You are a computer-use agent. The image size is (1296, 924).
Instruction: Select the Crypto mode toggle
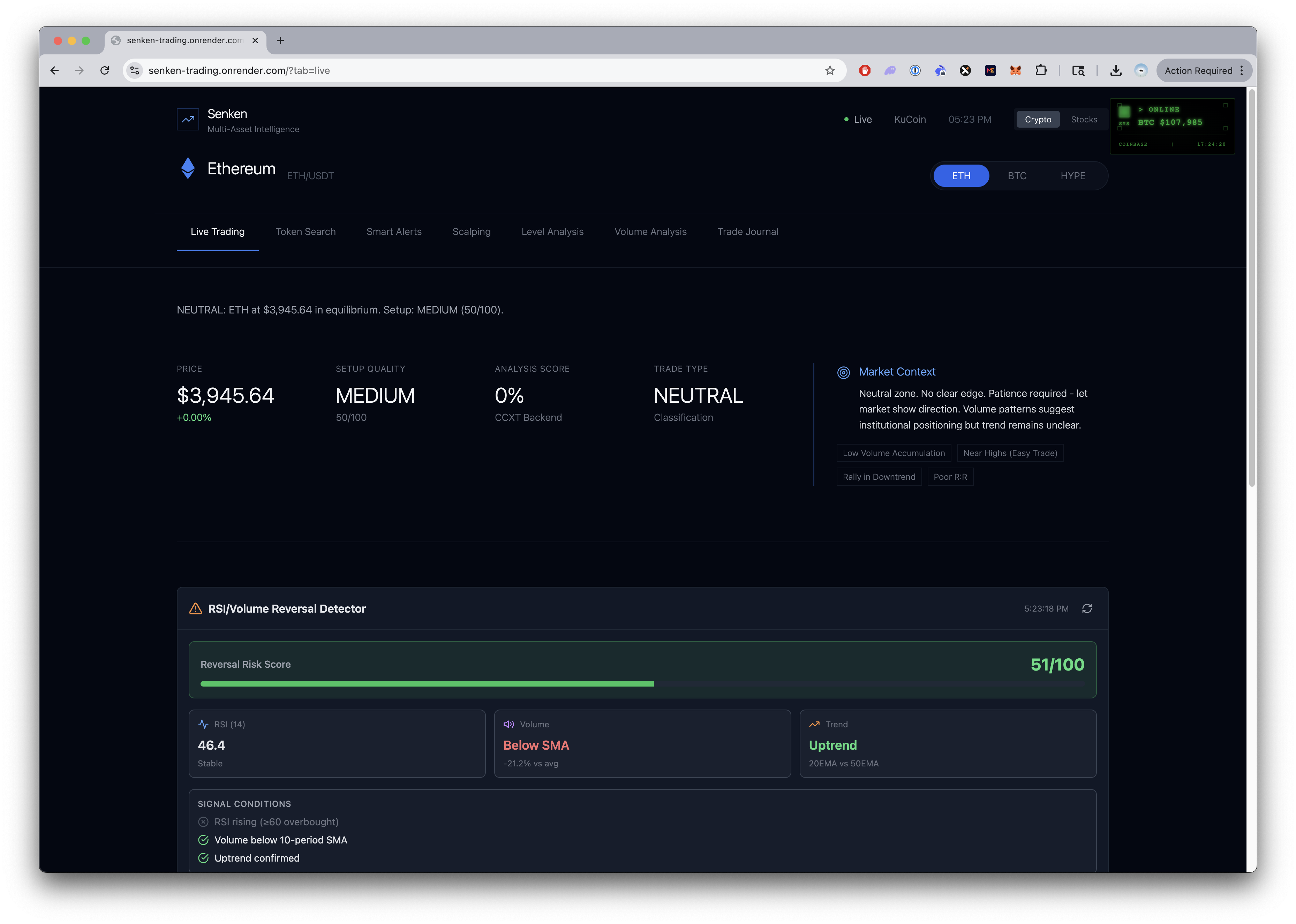(x=1038, y=120)
